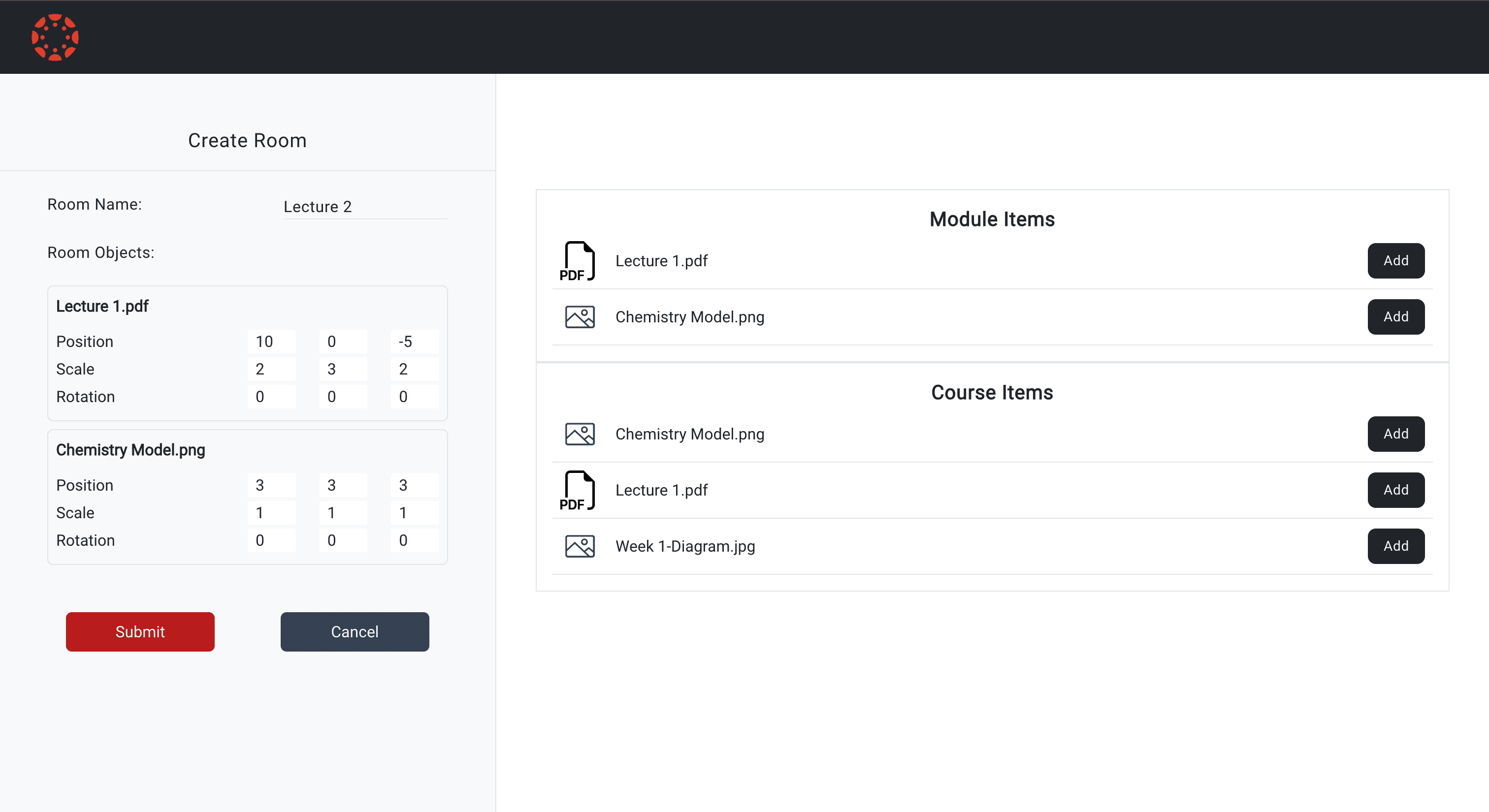
Task: Edit Chemistry Model.png Rotation X value
Action: [x=272, y=540]
